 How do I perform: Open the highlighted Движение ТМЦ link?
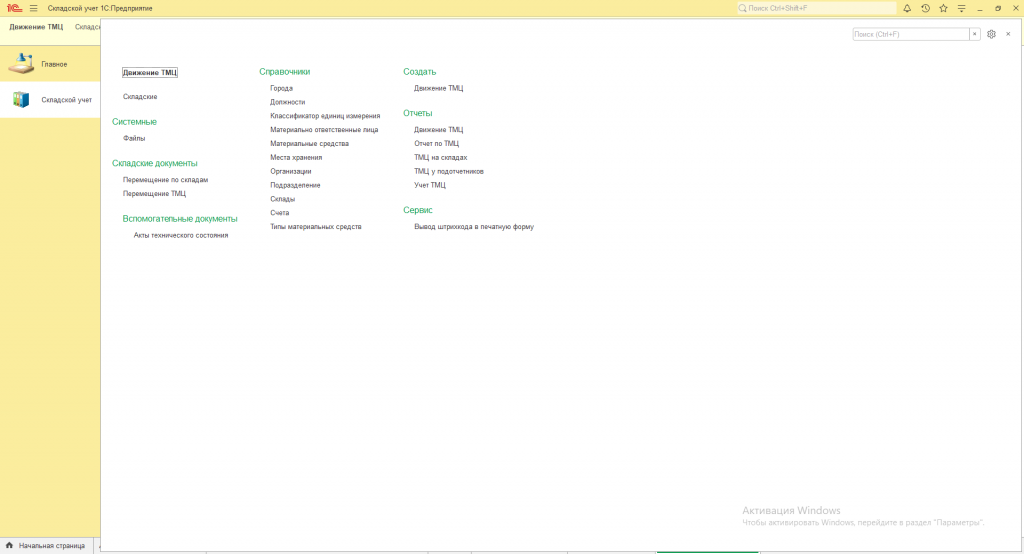coord(150,73)
